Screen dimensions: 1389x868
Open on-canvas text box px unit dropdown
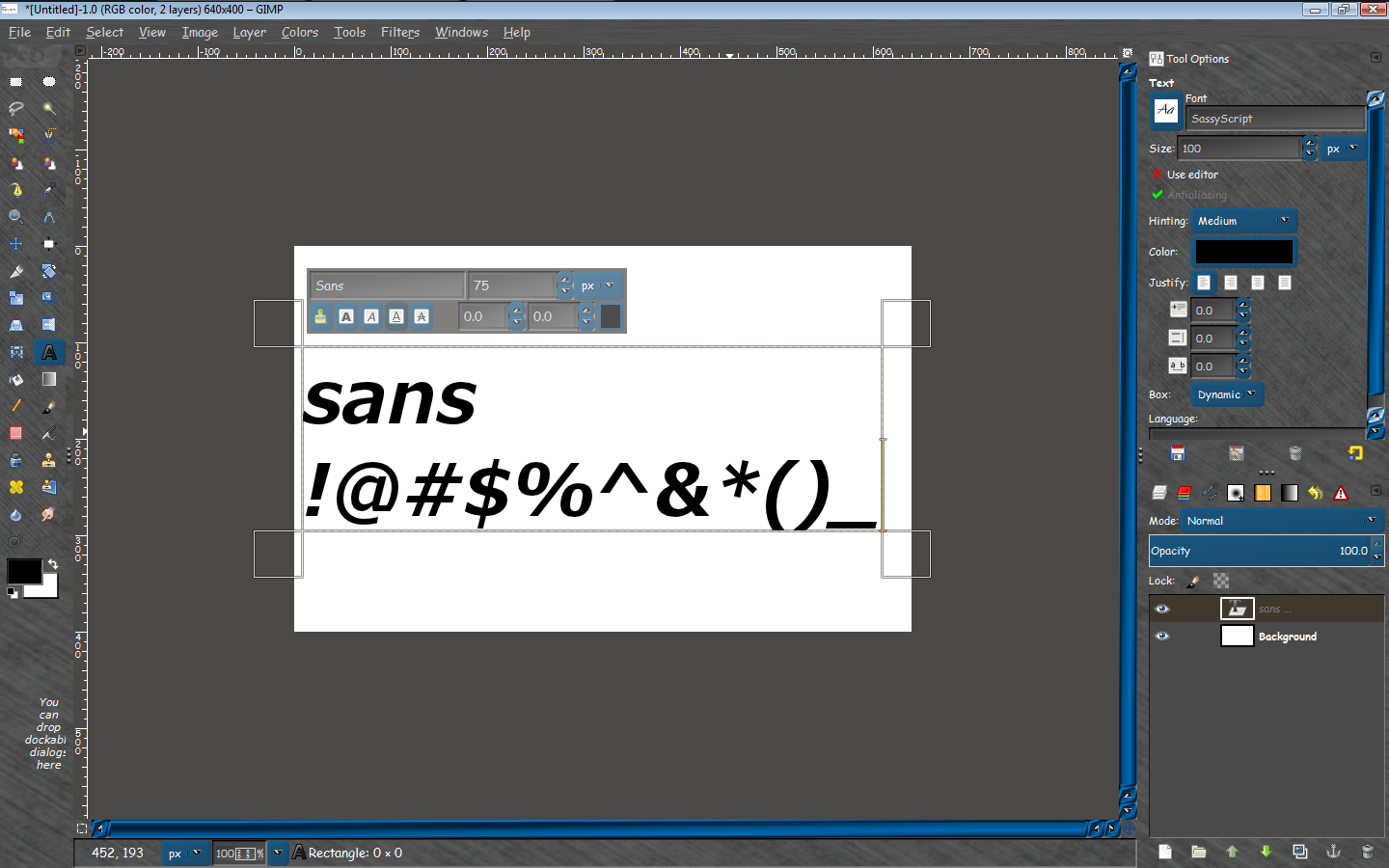pyautogui.click(x=599, y=285)
